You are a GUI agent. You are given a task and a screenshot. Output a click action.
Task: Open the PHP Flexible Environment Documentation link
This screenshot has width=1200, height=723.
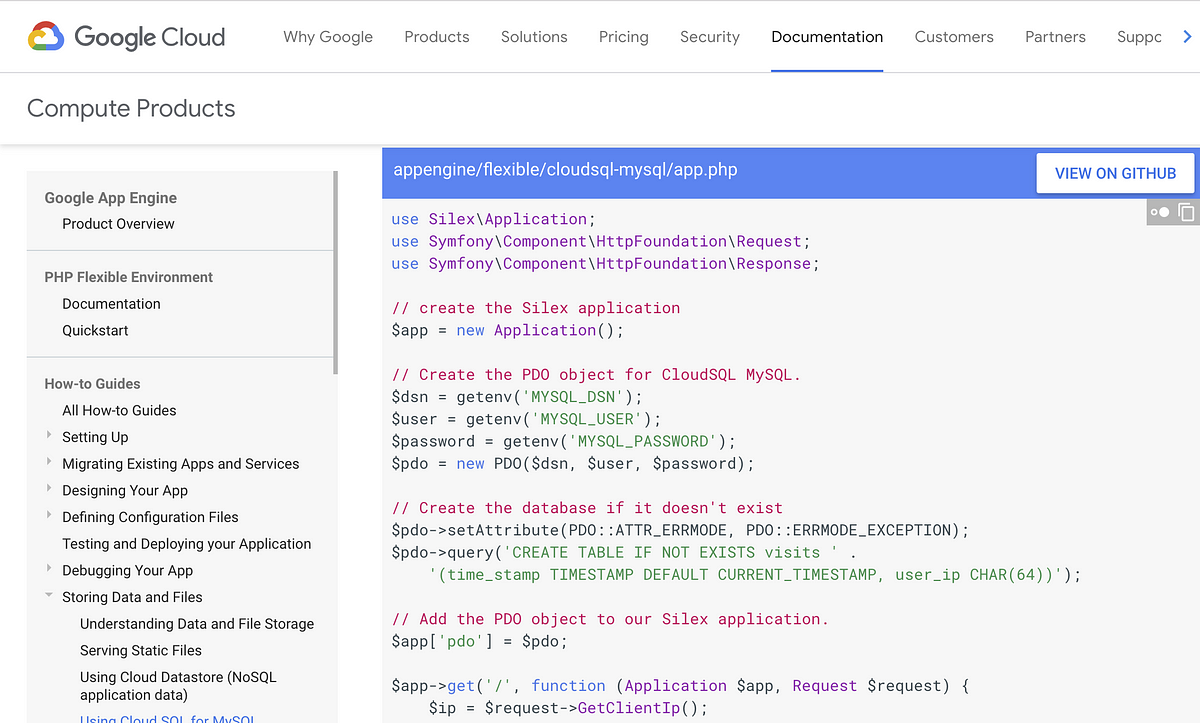coord(111,304)
